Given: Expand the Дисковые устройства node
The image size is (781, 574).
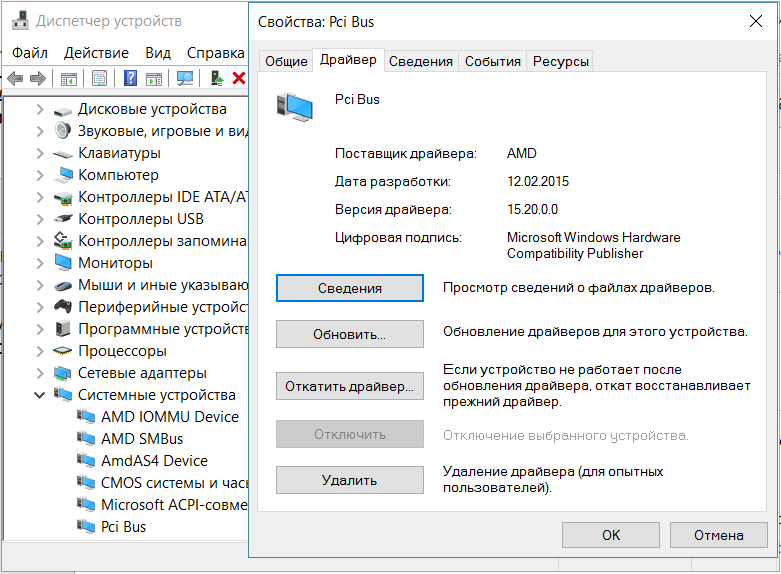Looking at the screenshot, I should (40, 109).
